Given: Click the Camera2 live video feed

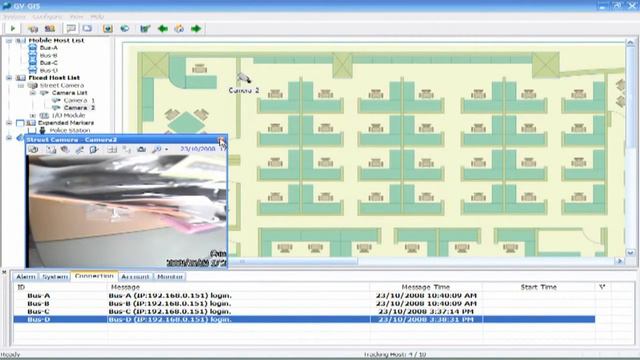Looking at the screenshot, I should click(x=126, y=211).
